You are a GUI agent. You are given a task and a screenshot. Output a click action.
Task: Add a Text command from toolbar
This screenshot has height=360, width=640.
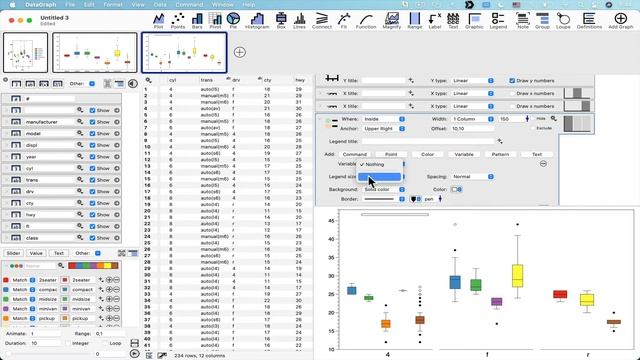coord(453,20)
